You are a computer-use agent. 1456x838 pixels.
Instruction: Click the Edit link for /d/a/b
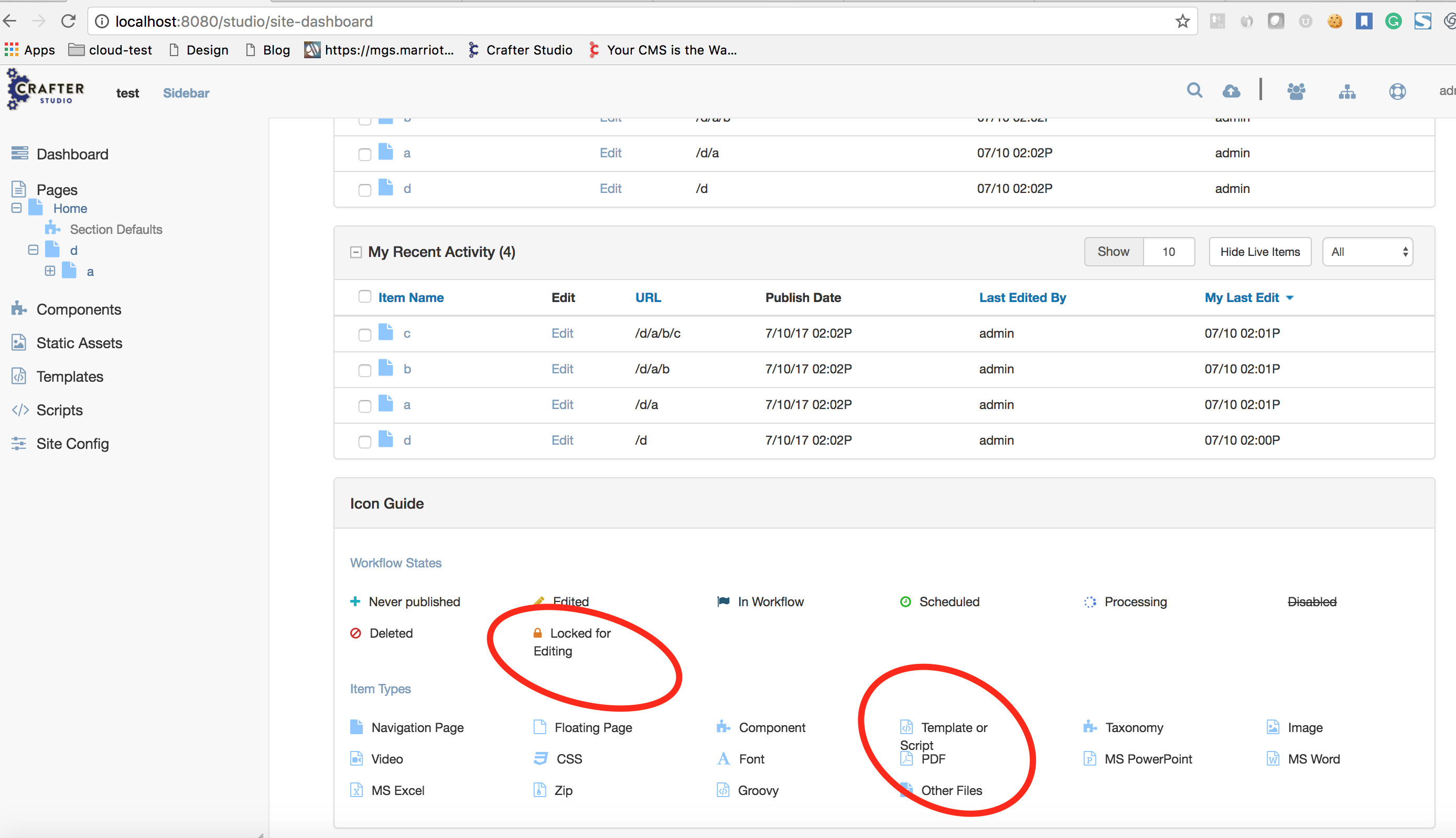coord(562,369)
